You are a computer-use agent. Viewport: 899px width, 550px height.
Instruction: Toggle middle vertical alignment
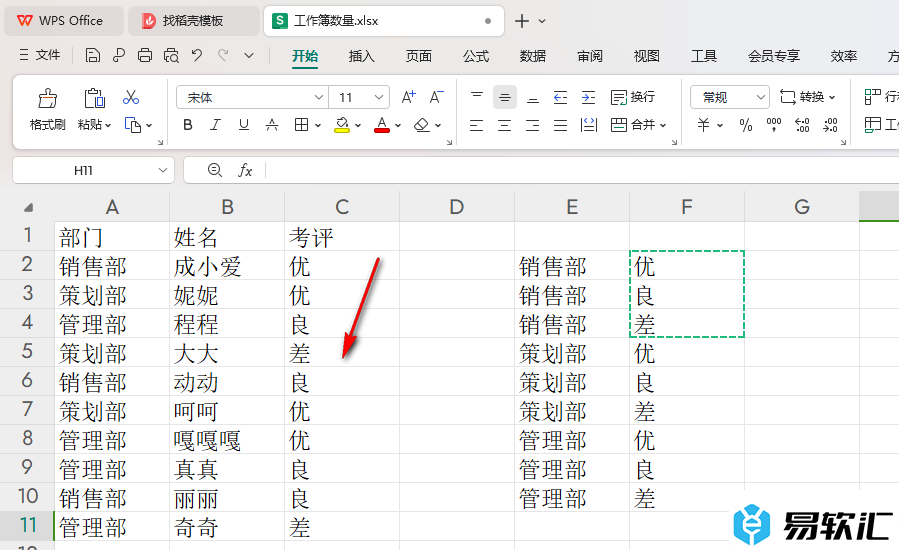point(505,97)
